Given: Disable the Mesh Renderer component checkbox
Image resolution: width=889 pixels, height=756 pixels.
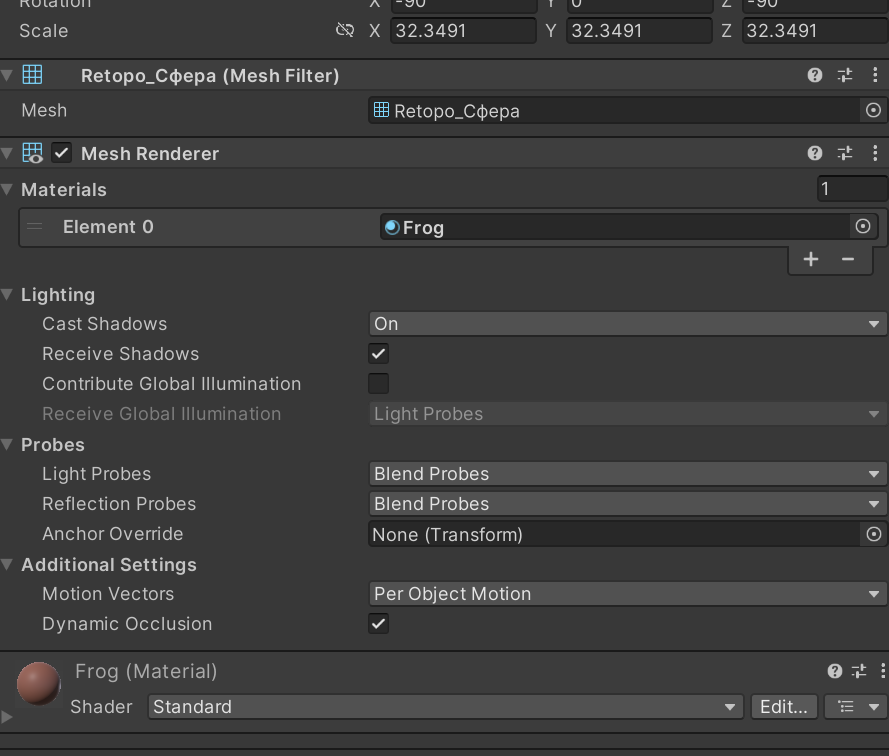Looking at the screenshot, I should (x=62, y=153).
